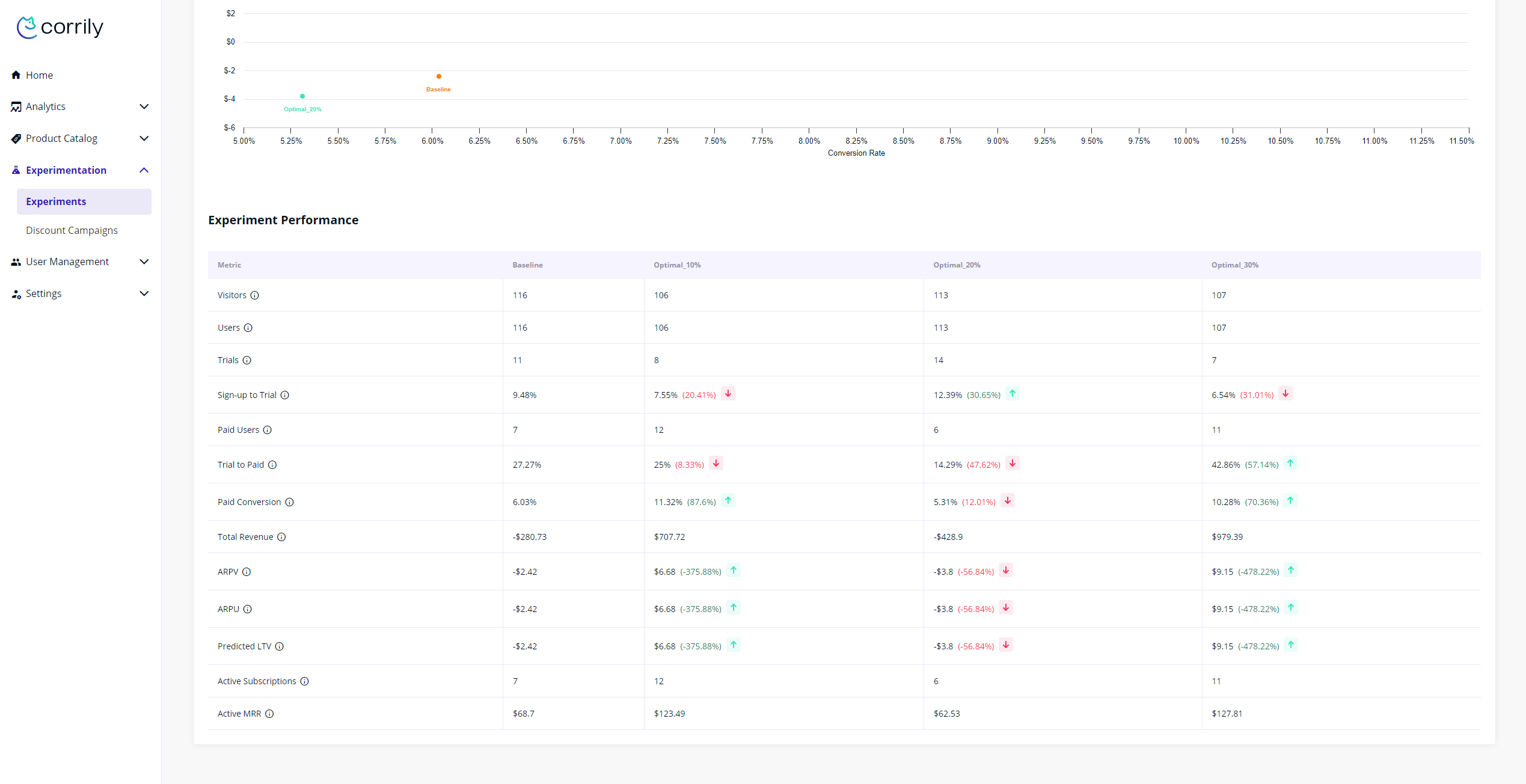This screenshot has width=1526, height=784.
Task: Click the info icon beside Total Revenue
Action: point(281,537)
